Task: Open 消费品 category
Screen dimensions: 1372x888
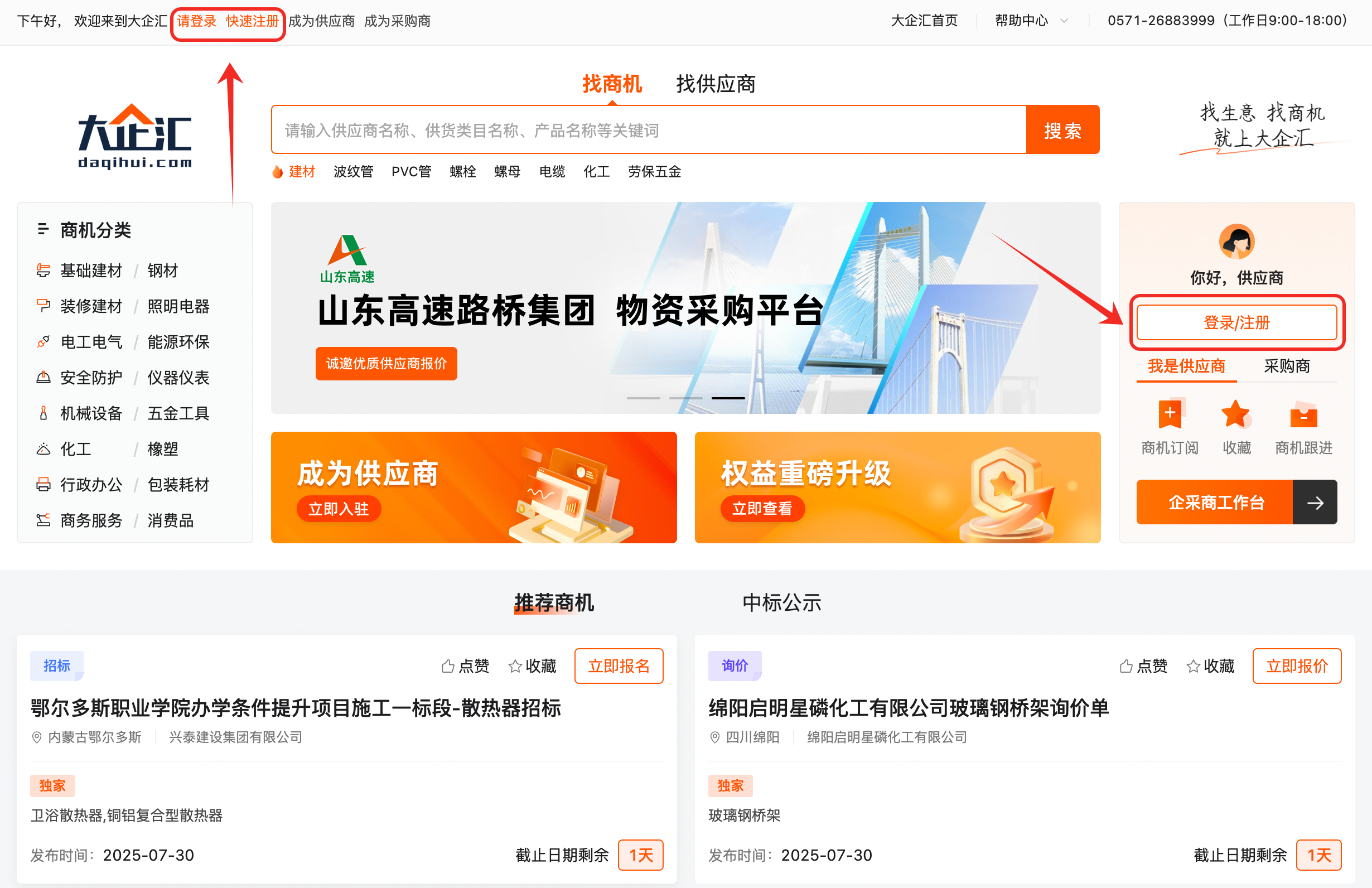Action: (170, 520)
